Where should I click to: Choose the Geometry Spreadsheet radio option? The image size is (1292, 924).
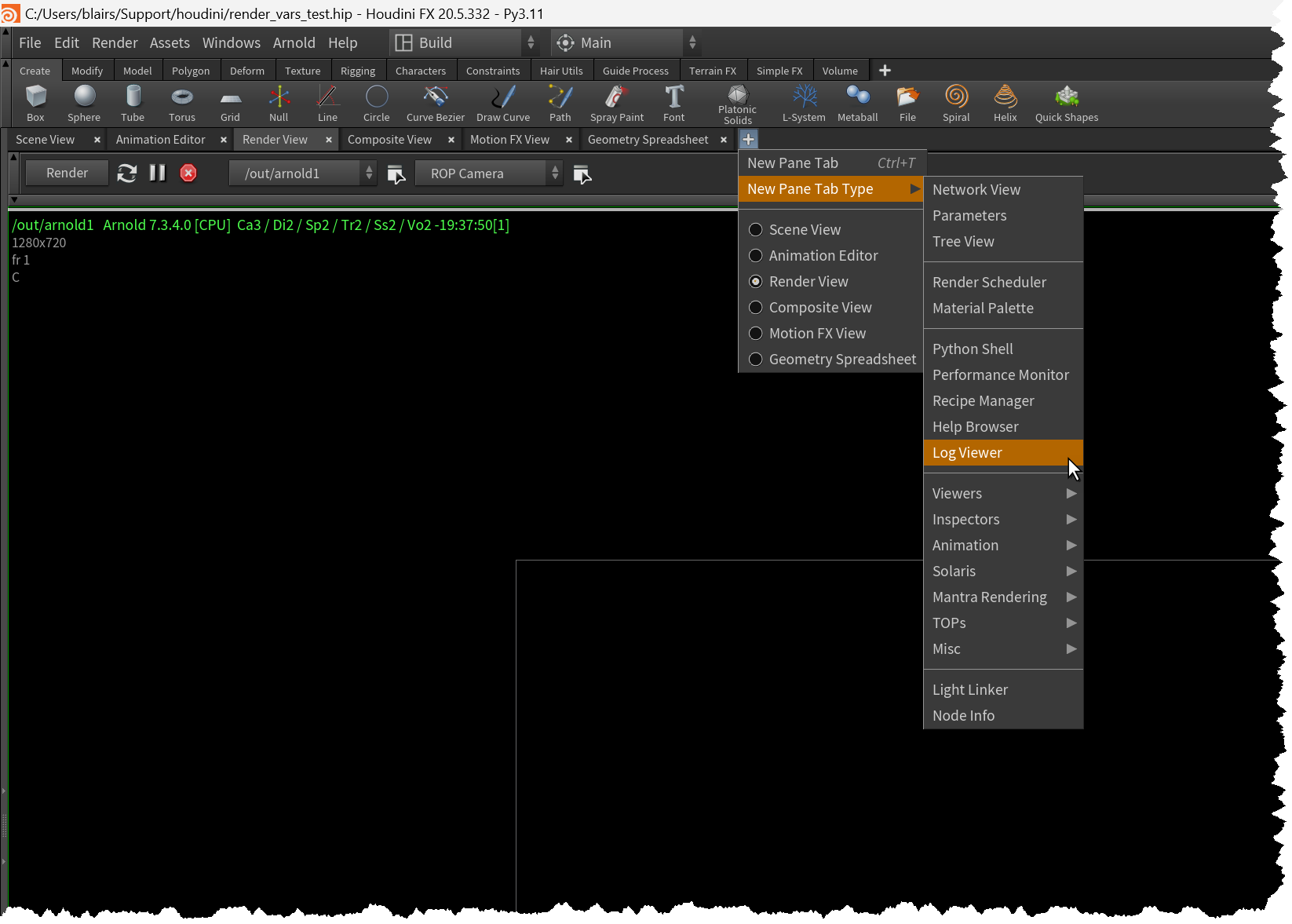point(756,360)
